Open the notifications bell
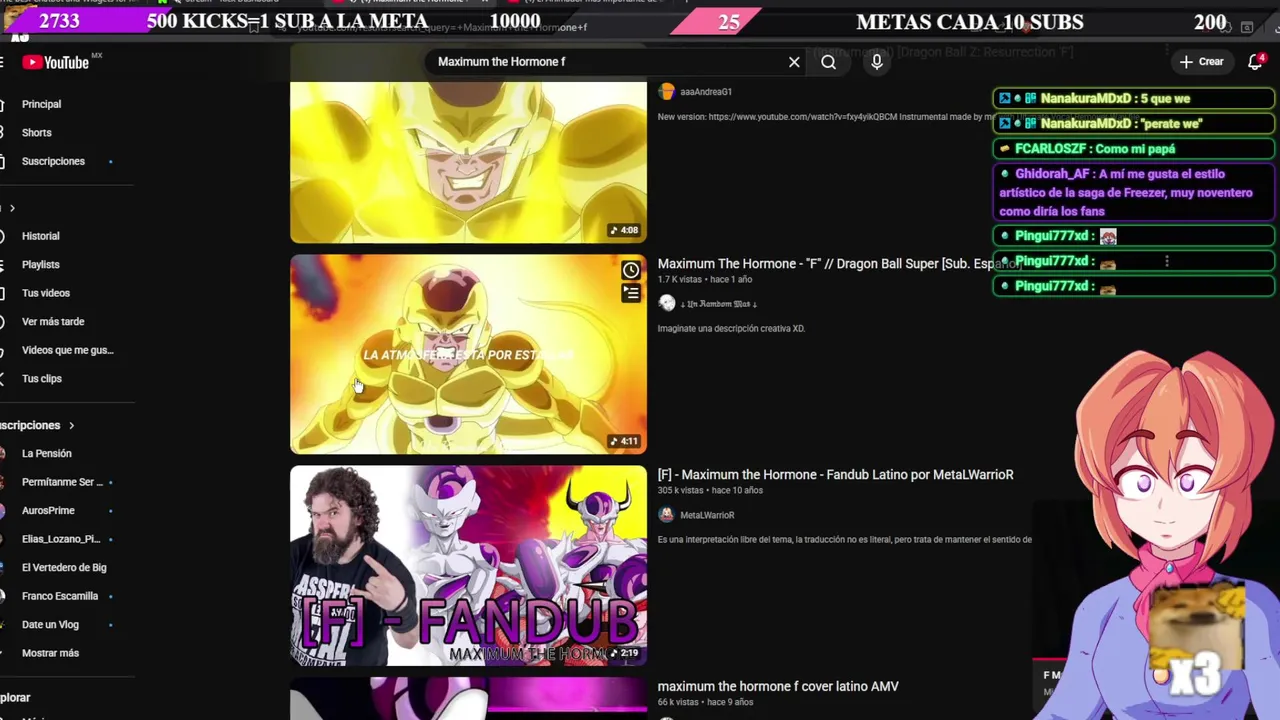The height and width of the screenshot is (720, 1280). click(1256, 62)
